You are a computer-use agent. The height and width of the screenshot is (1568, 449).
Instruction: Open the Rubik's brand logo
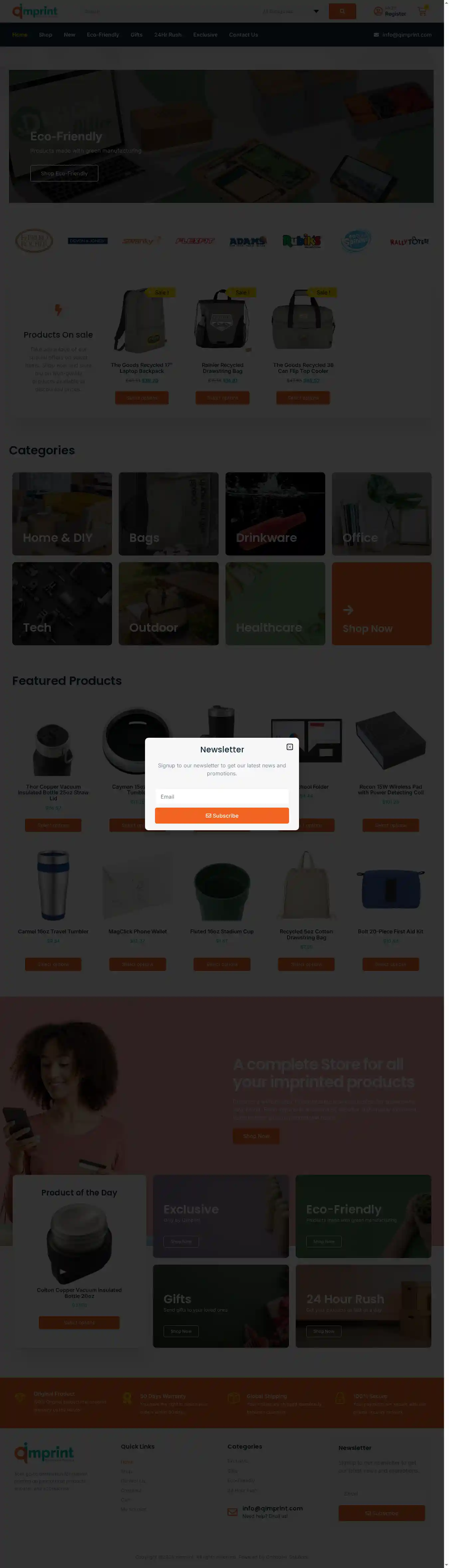[302, 241]
